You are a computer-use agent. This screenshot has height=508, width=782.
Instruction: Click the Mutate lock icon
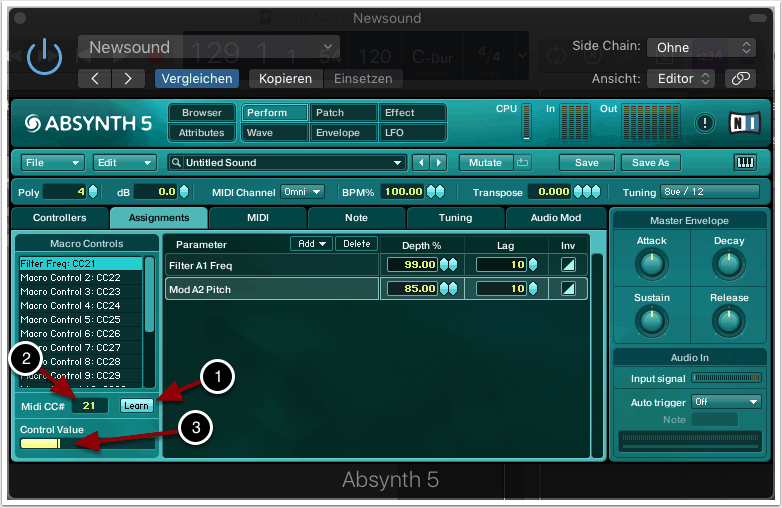pos(523,162)
